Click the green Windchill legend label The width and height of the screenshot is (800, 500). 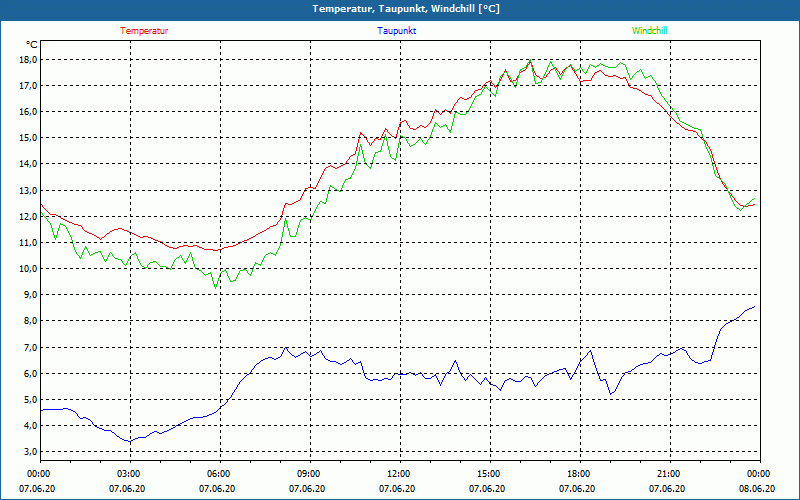pyautogui.click(x=649, y=31)
